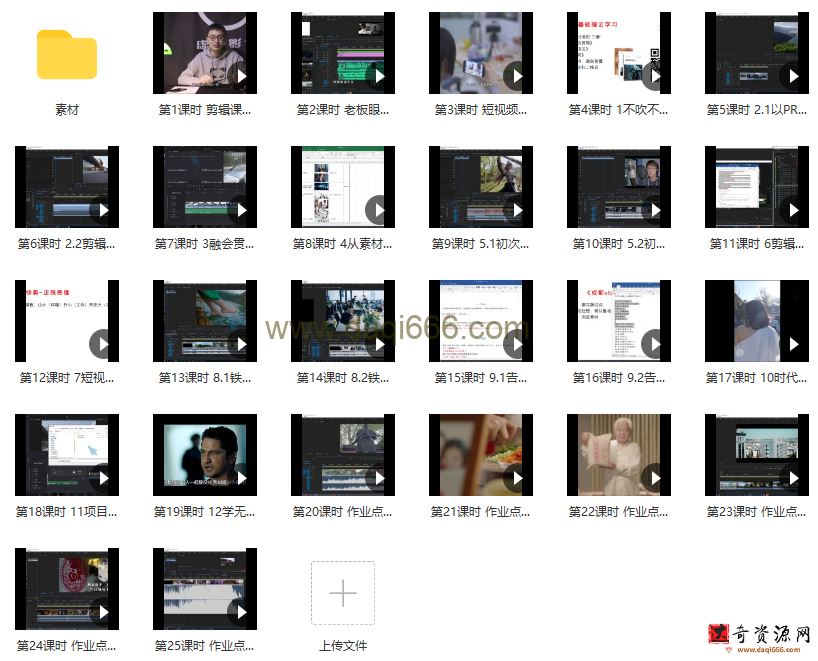This screenshot has width=818, height=661.
Task: Click the file name 第10课时 5.2初...
Action: click(x=619, y=244)
